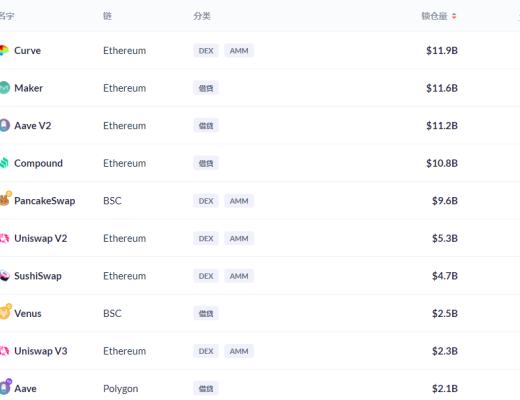Viewport: 520px width, 400px height.
Task: Click the $10.8B locked value
Action: click(442, 163)
